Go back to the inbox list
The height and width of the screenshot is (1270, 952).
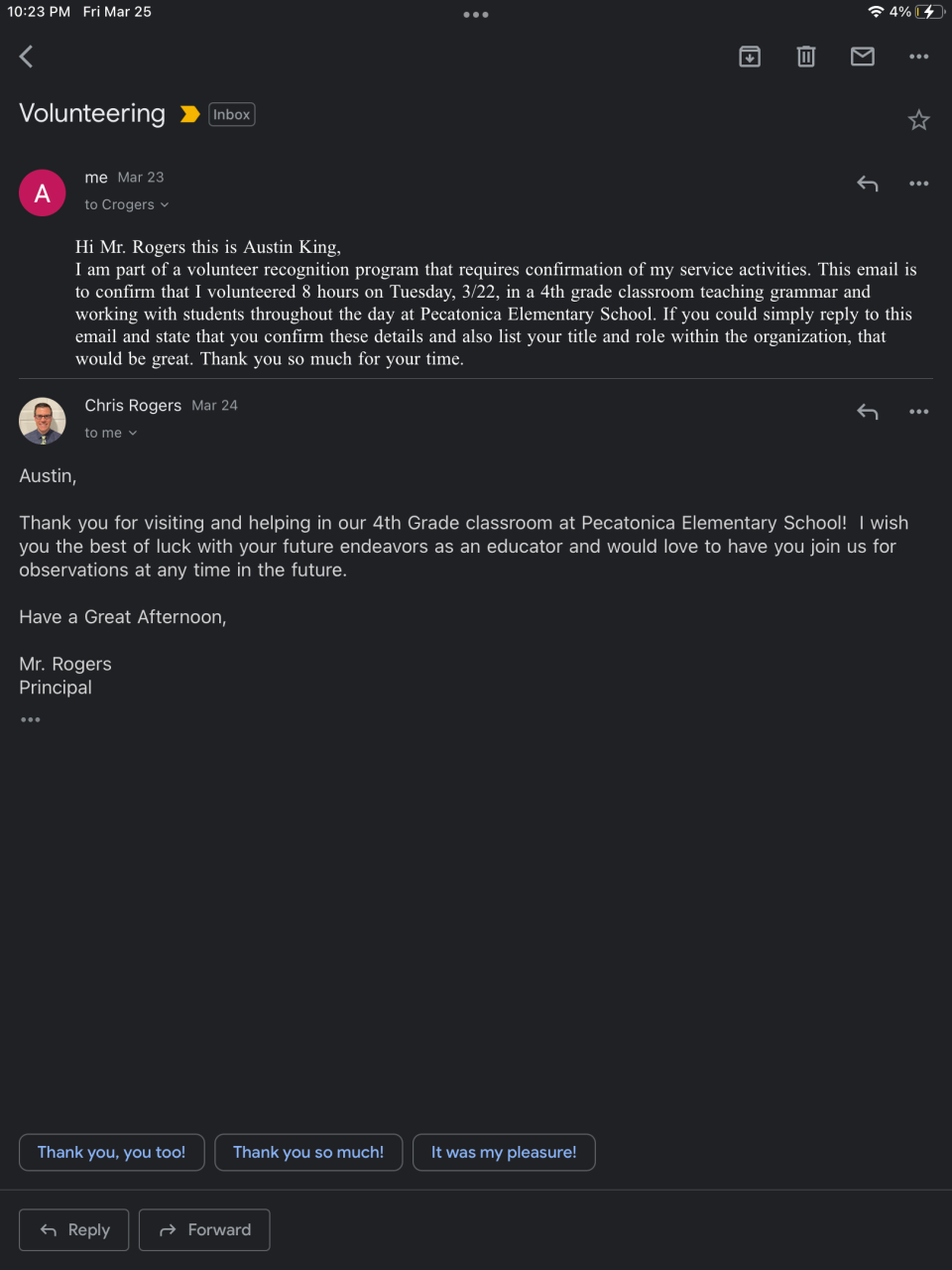pos(27,57)
